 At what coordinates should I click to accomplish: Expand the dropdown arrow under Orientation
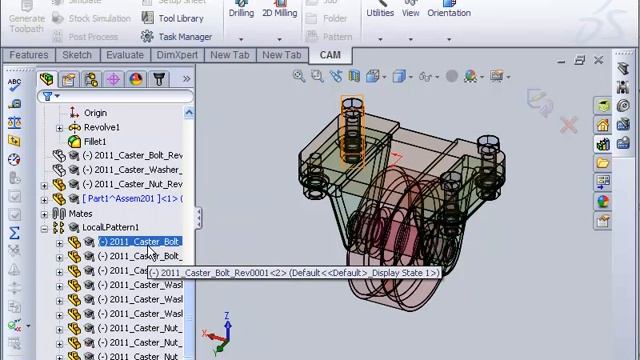[449, 40]
